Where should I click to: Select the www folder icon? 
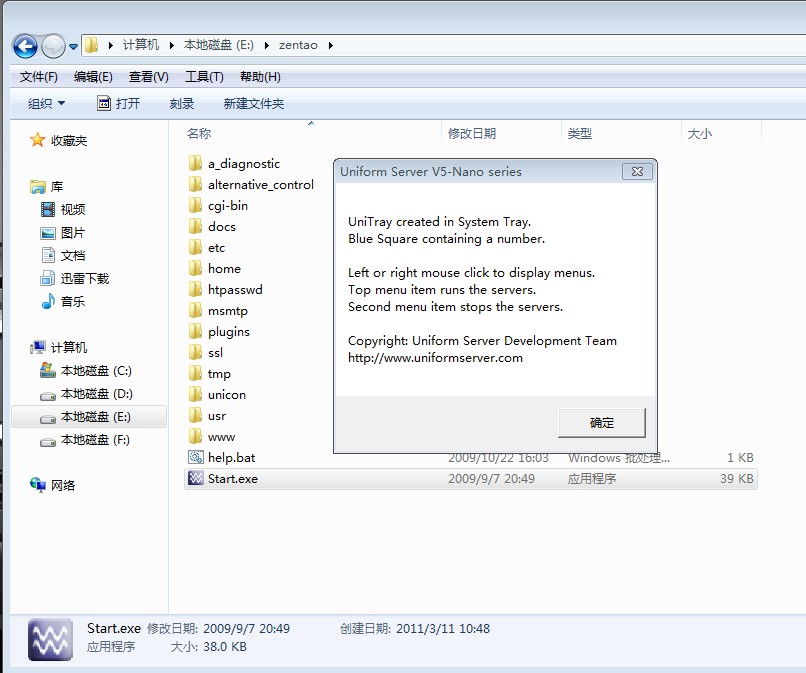(x=195, y=437)
